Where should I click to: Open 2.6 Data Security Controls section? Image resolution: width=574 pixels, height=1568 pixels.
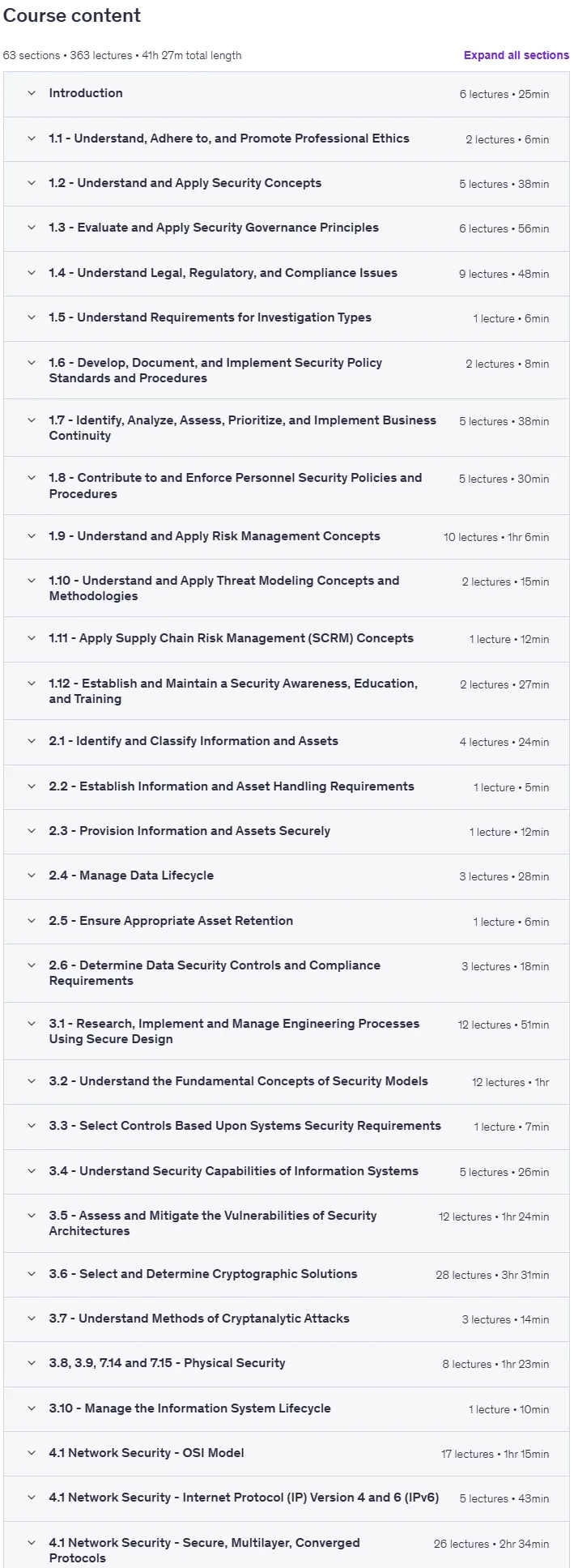[x=286, y=974]
